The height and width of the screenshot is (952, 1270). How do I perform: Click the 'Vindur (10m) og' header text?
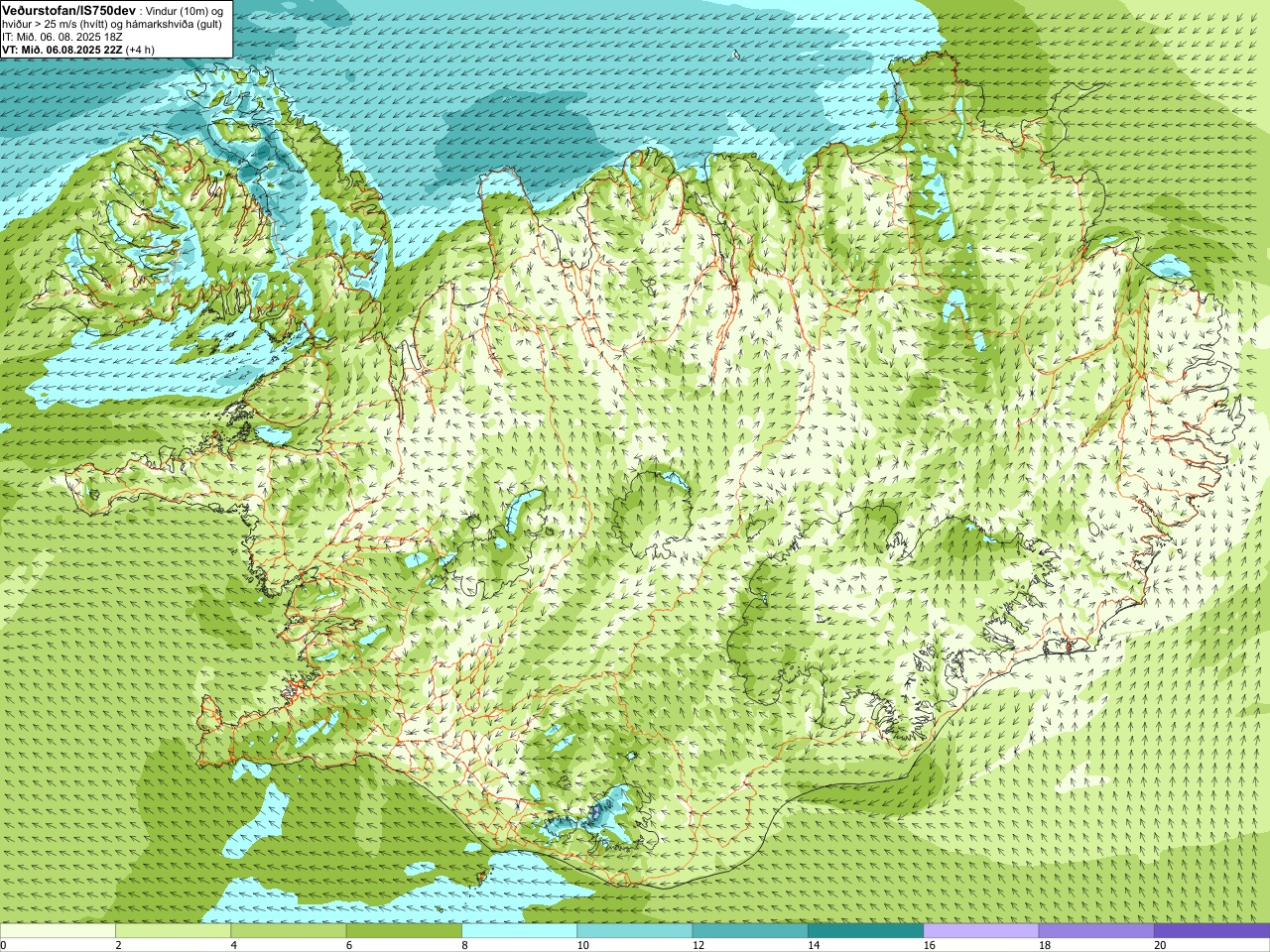click(186, 10)
